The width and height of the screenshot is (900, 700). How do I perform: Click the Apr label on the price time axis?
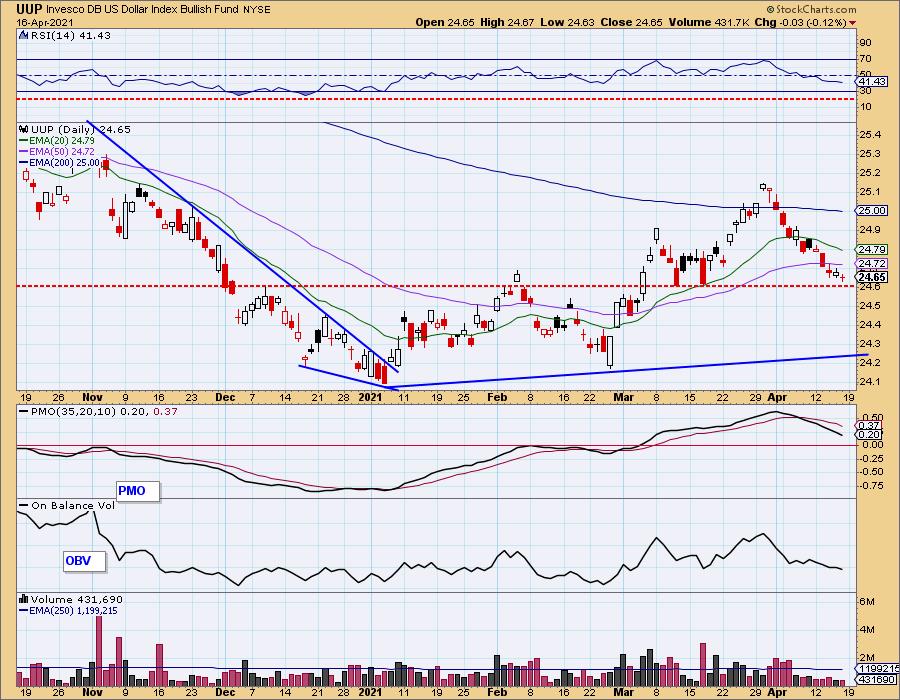click(777, 397)
